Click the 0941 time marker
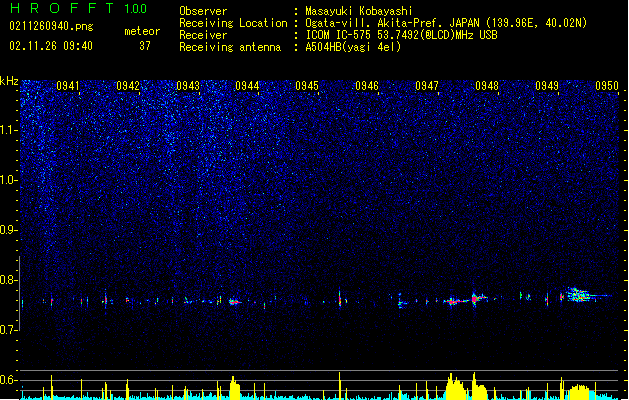Viewport: 629px width, 400px height. tap(68, 86)
